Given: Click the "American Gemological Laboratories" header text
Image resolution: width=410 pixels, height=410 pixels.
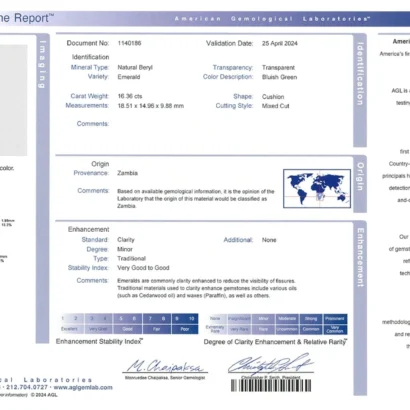Looking at the screenshot, I should click(272, 19).
